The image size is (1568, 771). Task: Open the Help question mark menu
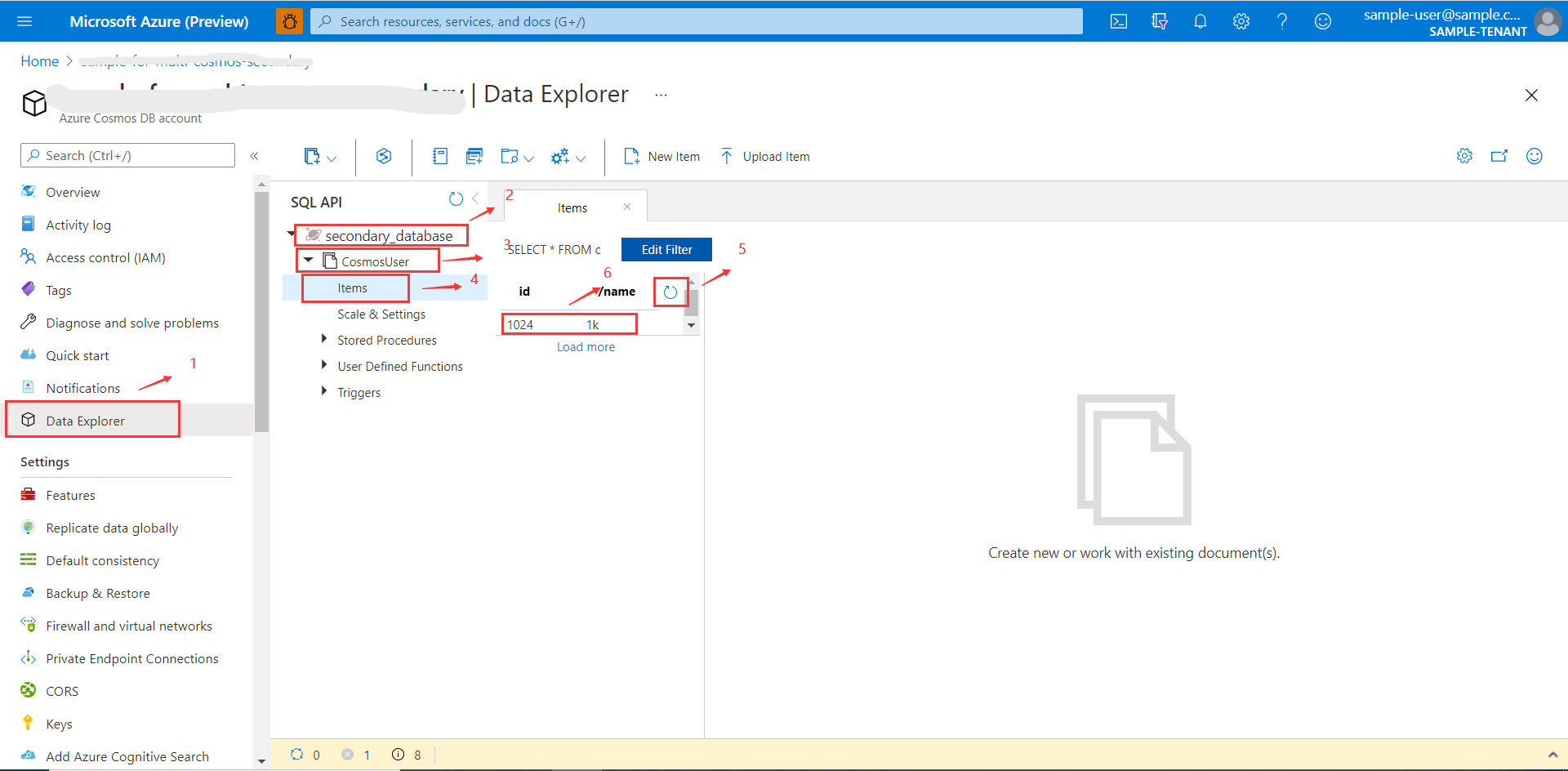(1282, 21)
